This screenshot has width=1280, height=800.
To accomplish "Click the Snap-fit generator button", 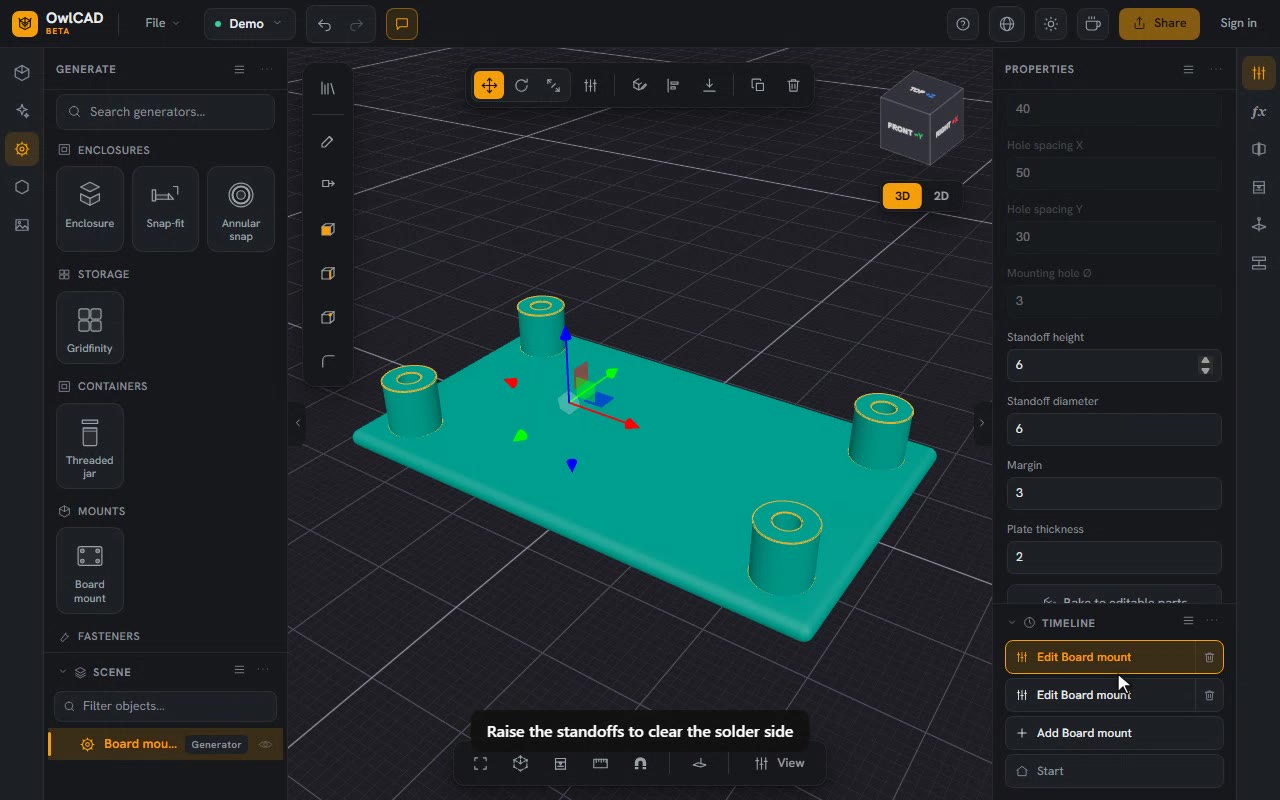I will coord(165,209).
